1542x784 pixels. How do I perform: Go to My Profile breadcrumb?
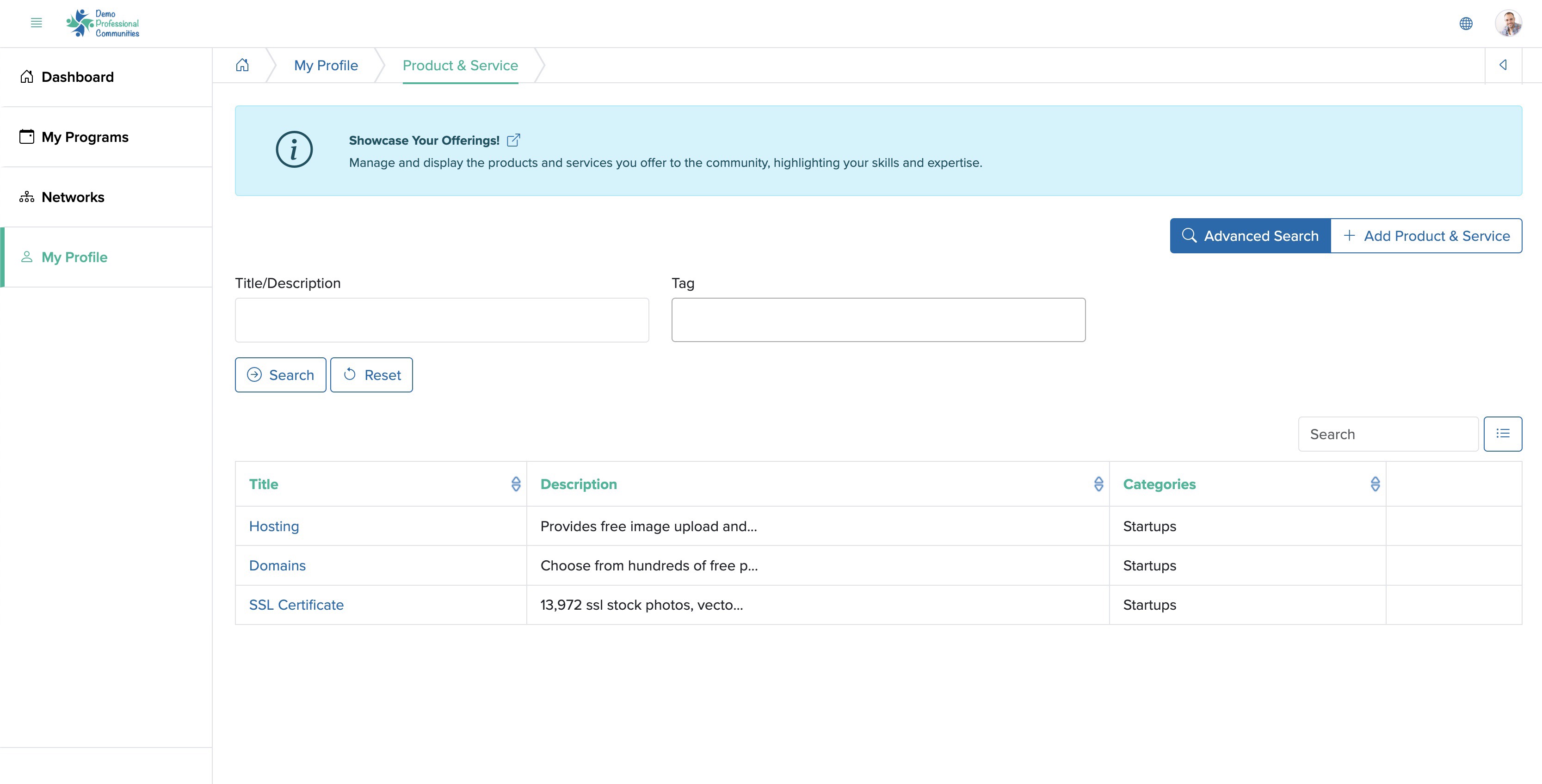point(326,65)
